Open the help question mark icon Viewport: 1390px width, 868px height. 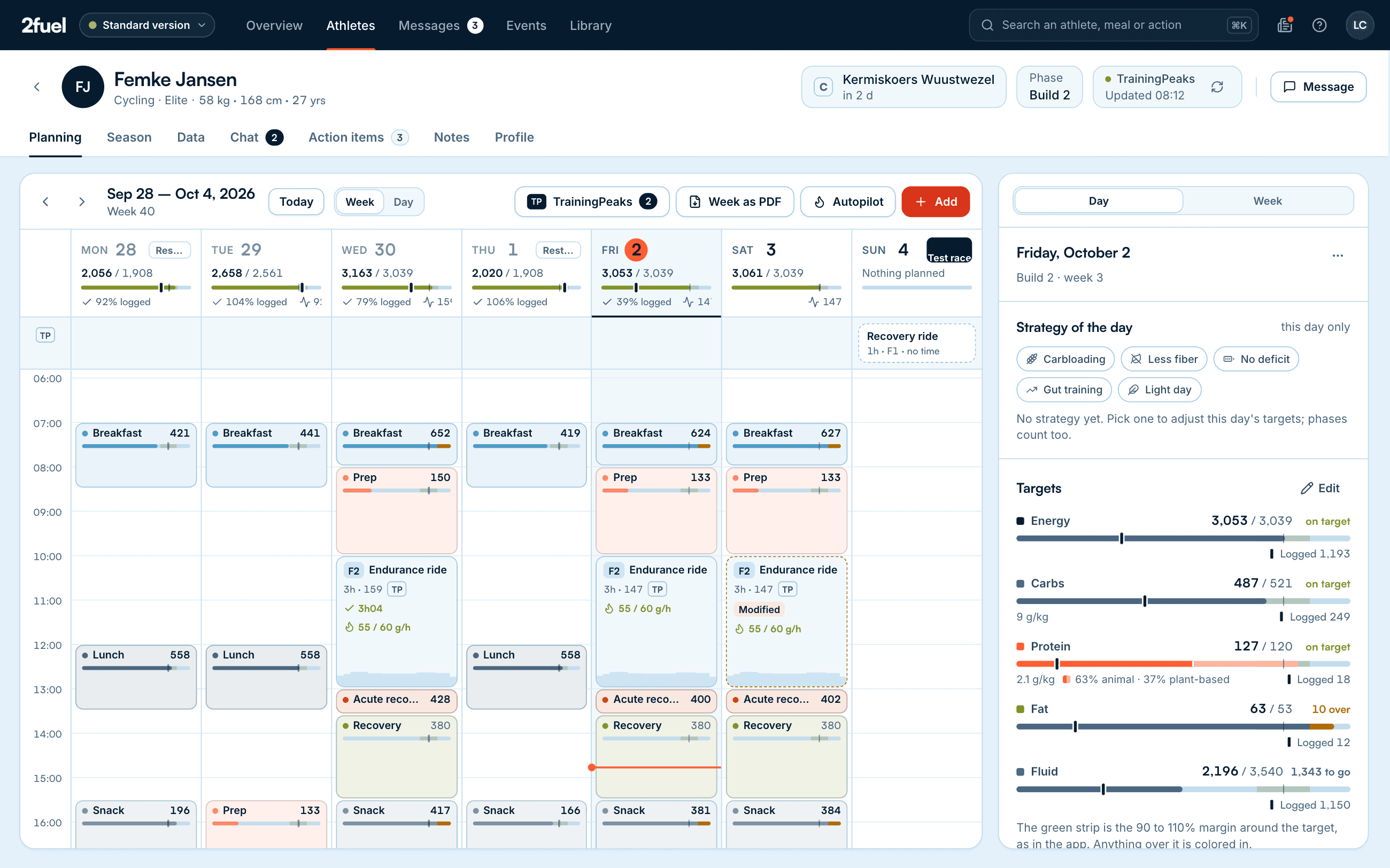1319,25
